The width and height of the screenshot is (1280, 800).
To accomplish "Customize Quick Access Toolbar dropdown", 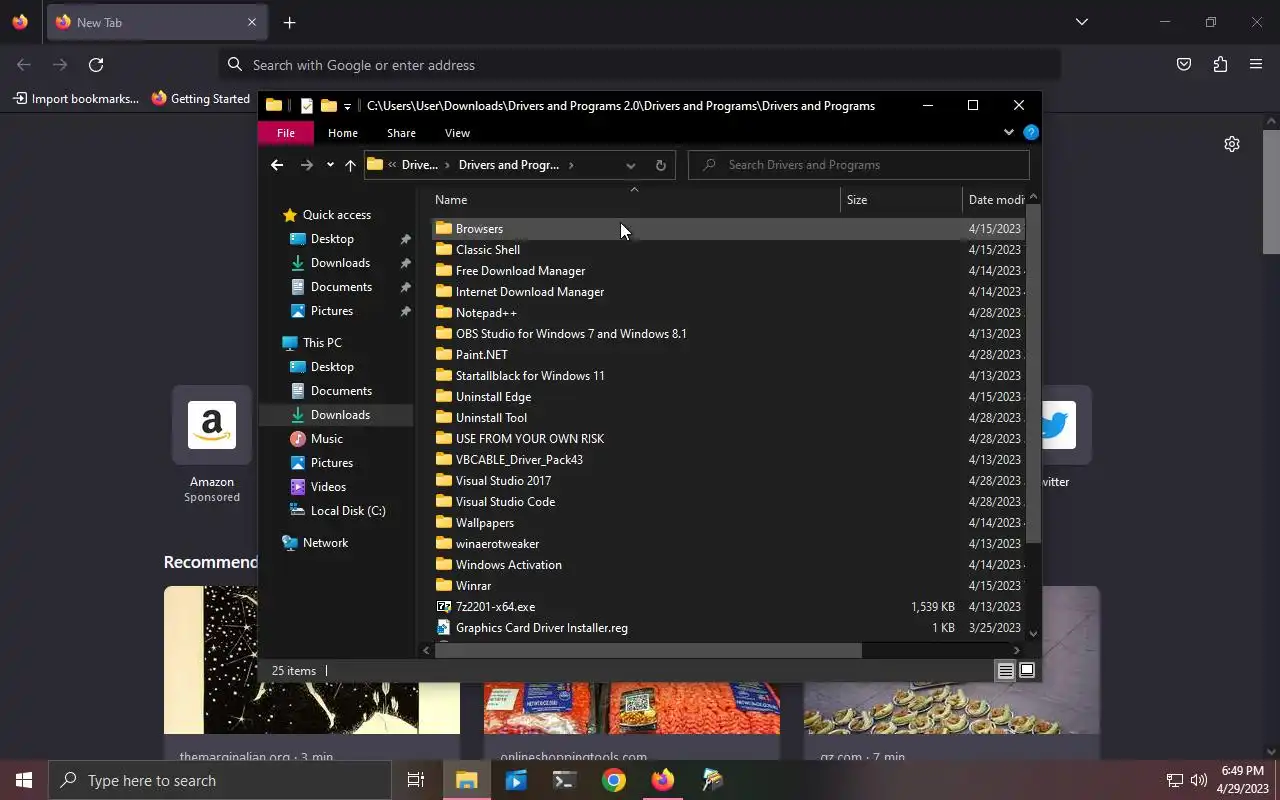I will [x=347, y=106].
